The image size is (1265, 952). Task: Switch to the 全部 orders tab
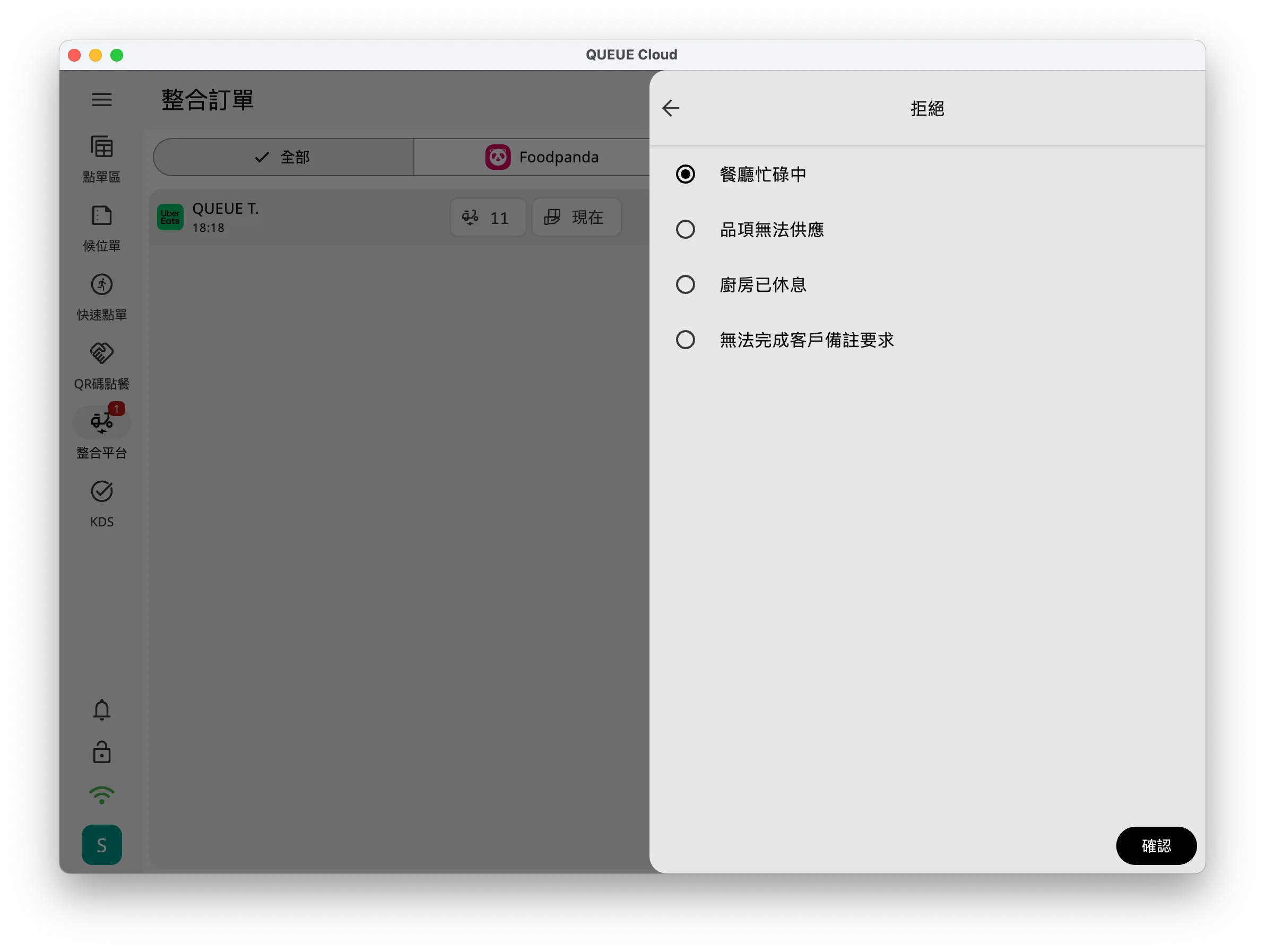(283, 156)
